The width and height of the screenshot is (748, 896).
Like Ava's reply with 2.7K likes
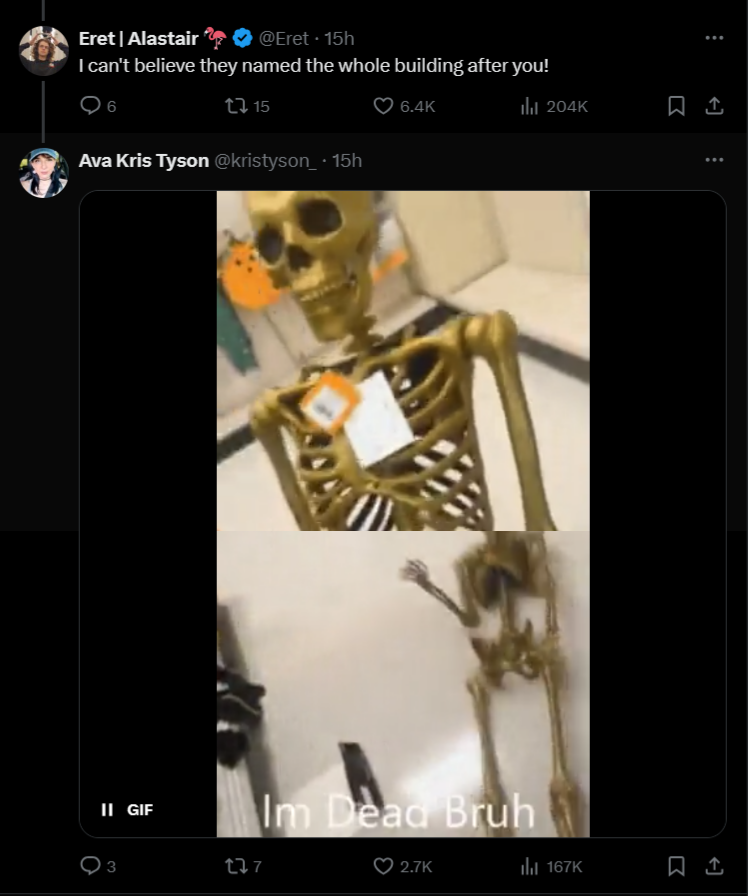click(x=383, y=866)
